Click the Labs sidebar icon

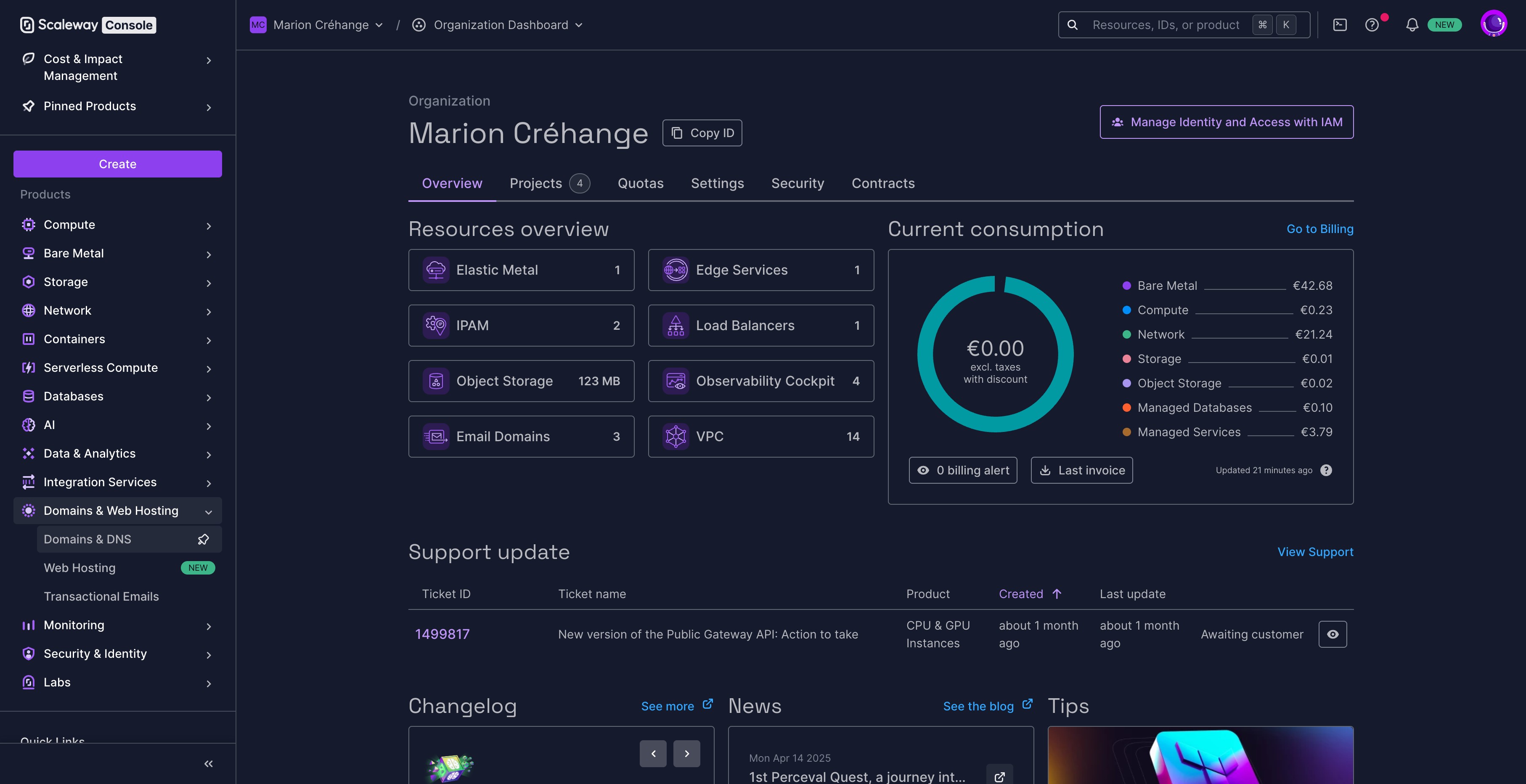pyautogui.click(x=29, y=682)
